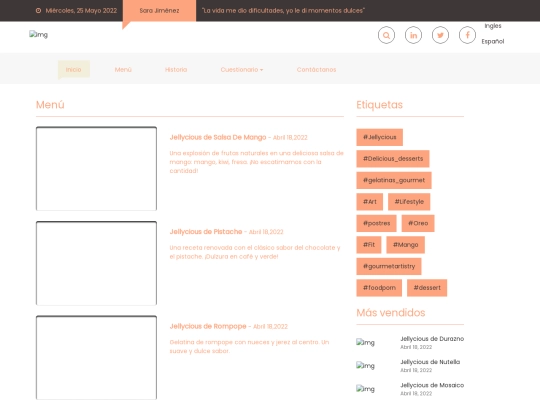This screenshot has width=540, height=405.
Task: Click the #Art tag
Action: click(370, 202)
